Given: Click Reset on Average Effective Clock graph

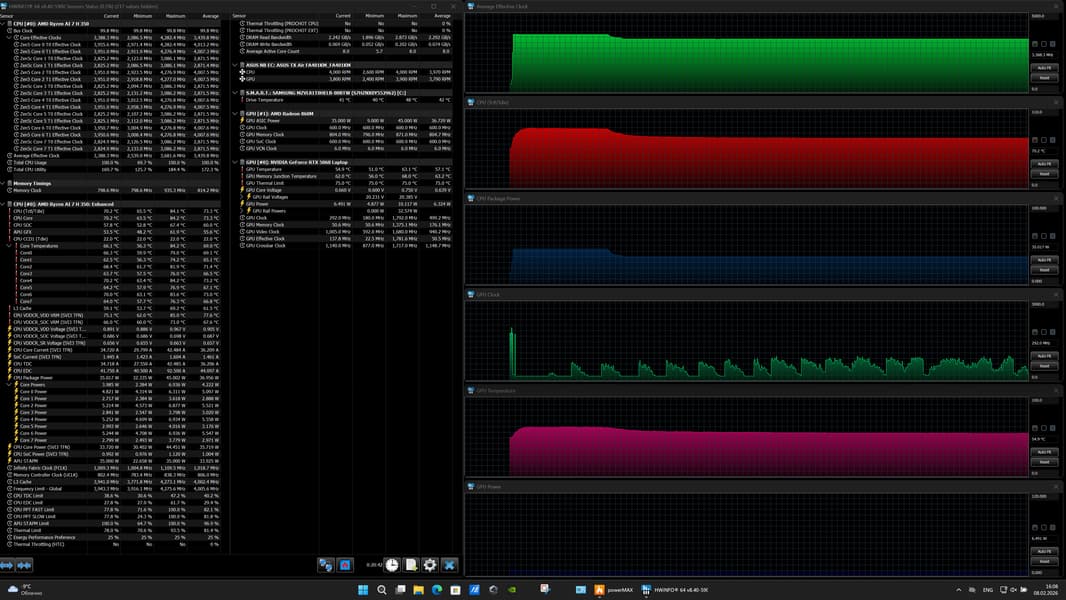Looking at the screenshot, I should coord(1044,77).
